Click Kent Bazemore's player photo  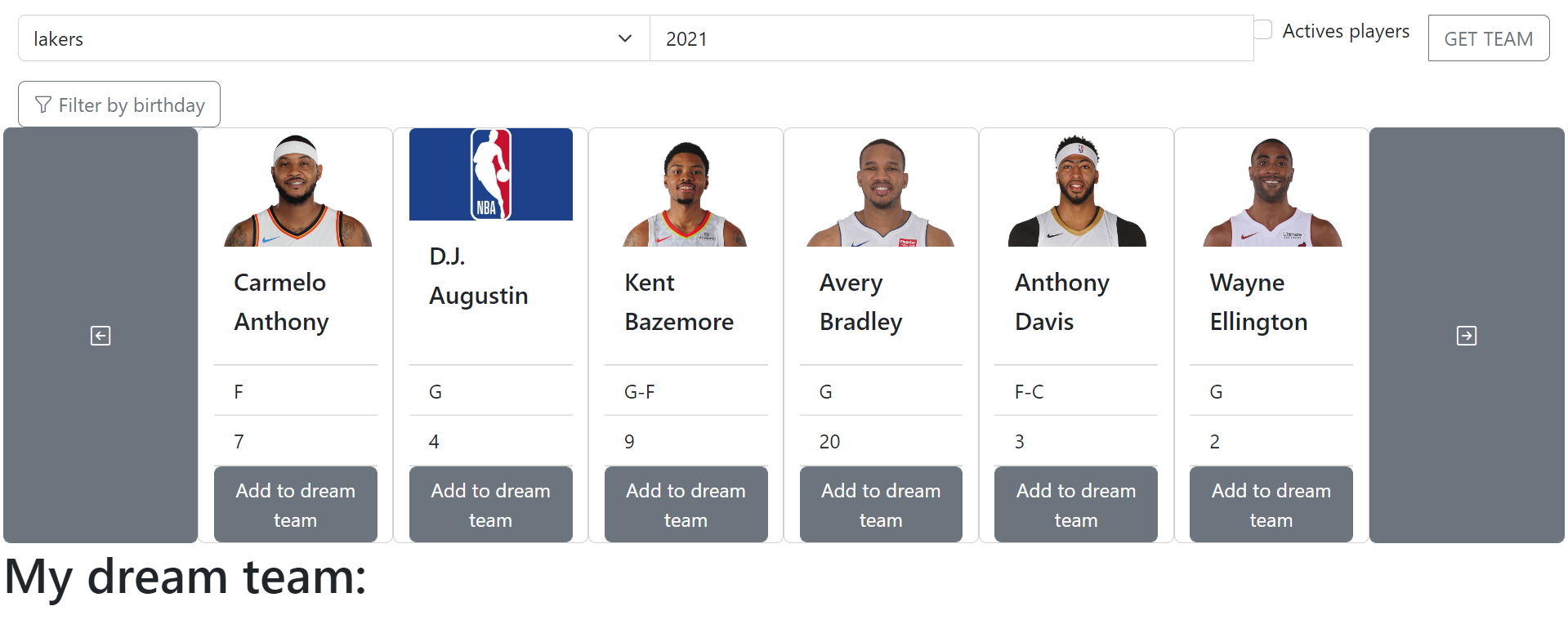(686, 188)
